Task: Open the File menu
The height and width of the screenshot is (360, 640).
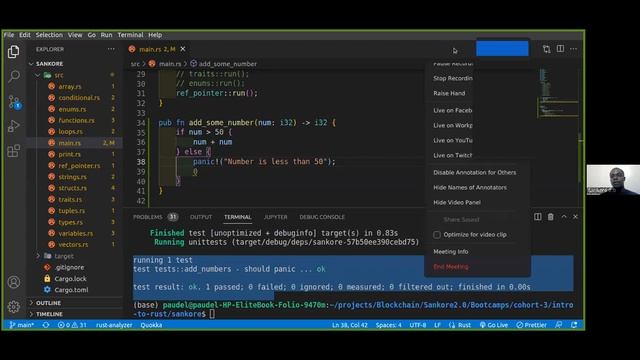Action: 9,35
